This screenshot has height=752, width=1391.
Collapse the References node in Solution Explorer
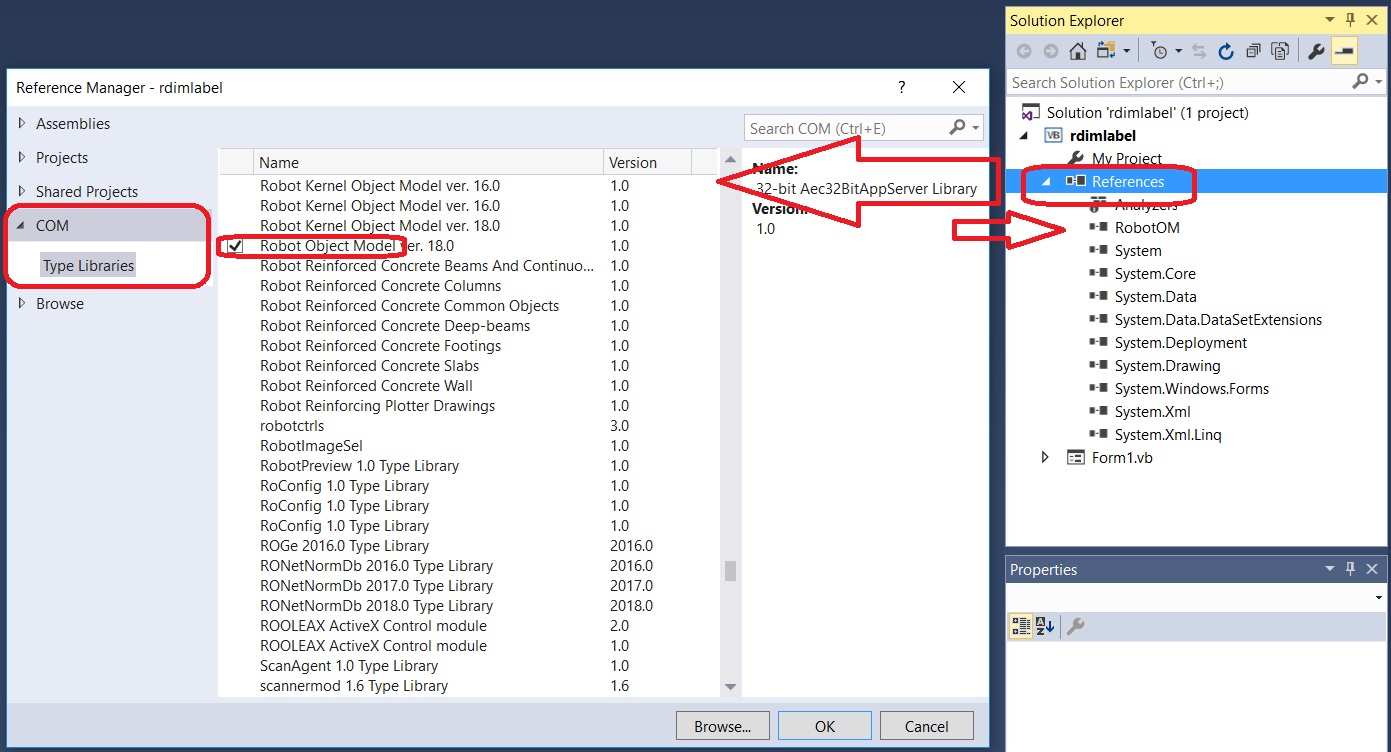(1044, 181)
